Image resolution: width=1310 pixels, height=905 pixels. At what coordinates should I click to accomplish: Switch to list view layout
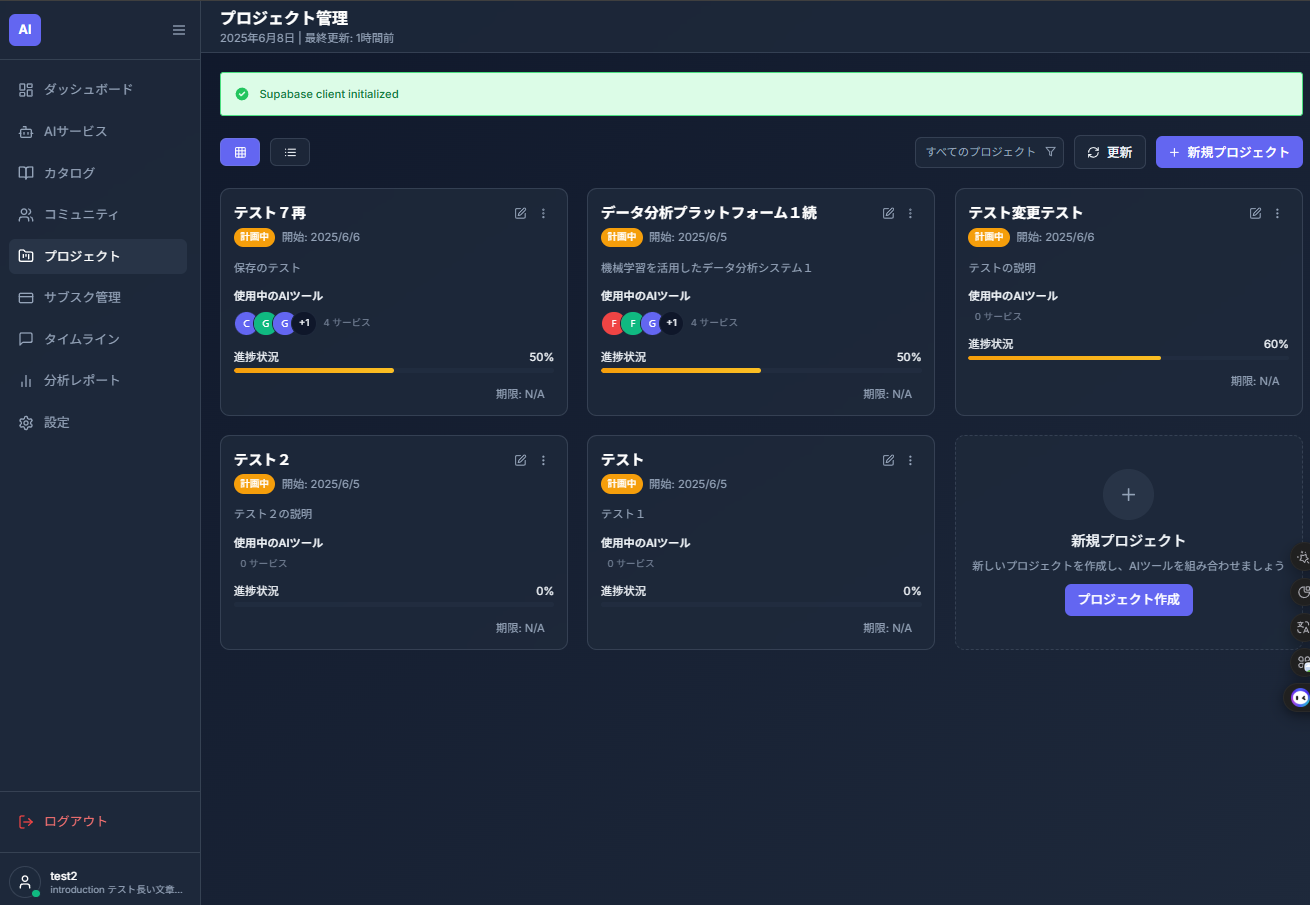[290, 152]
